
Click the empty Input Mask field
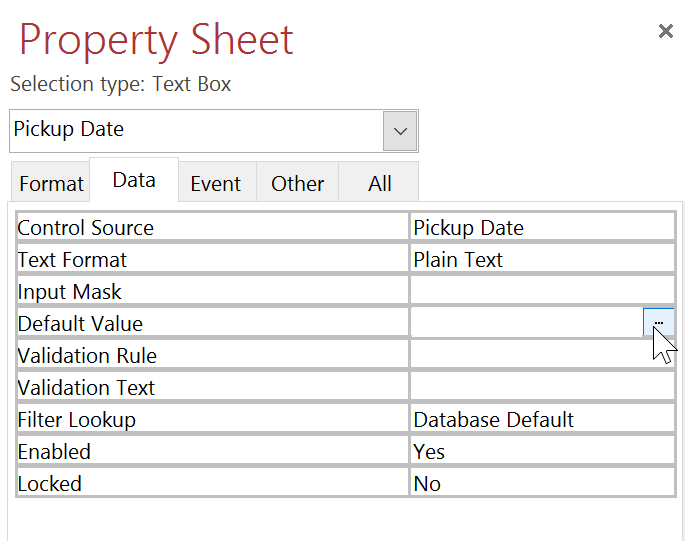pos(542,291)
